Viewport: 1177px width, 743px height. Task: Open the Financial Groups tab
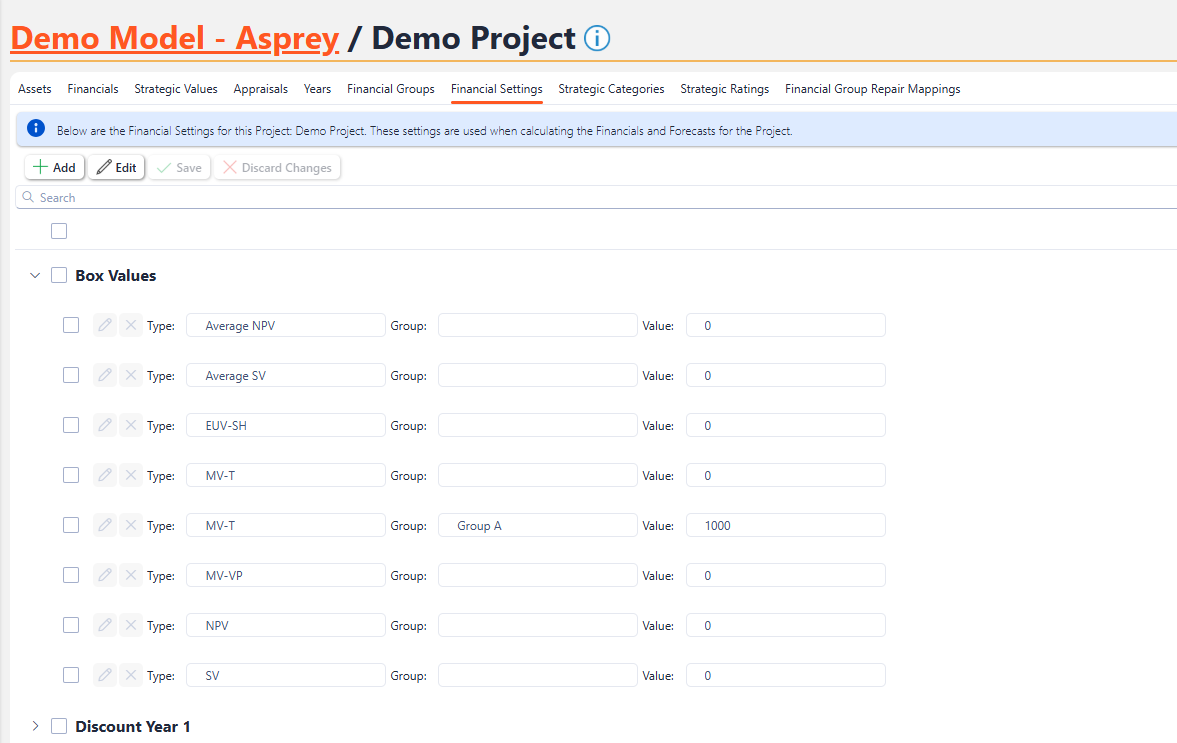point(390,89)
